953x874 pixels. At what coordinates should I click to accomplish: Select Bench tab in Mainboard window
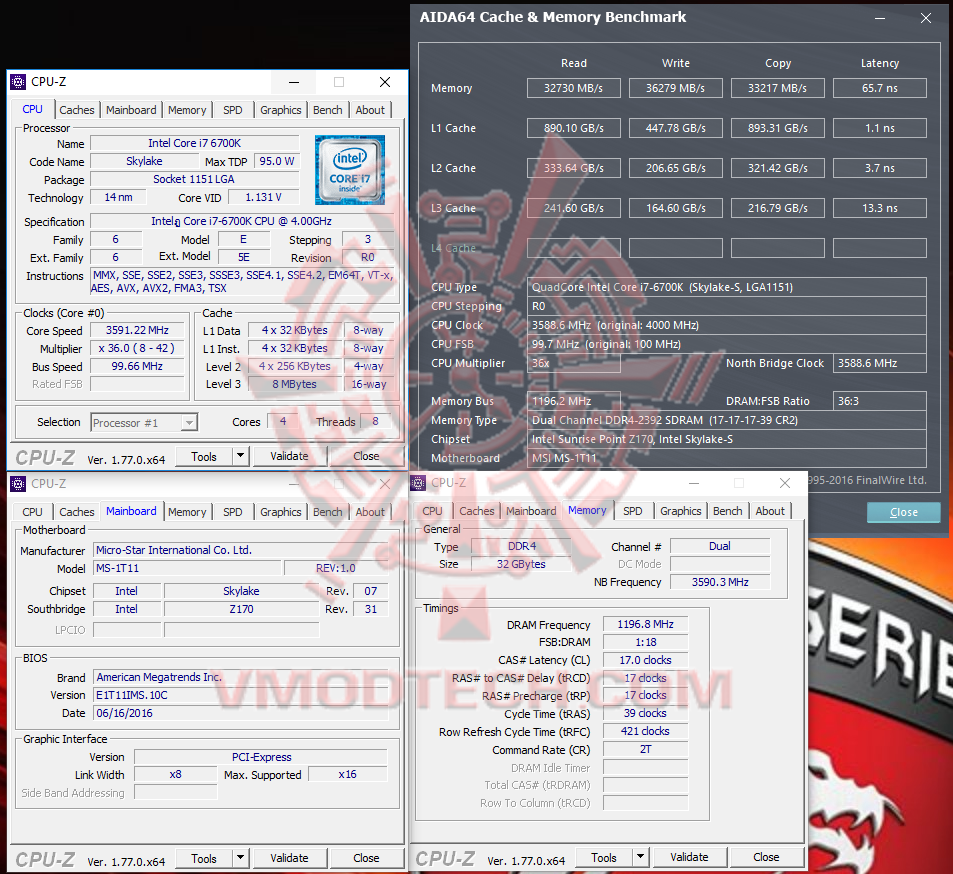(x=328, y=512)
